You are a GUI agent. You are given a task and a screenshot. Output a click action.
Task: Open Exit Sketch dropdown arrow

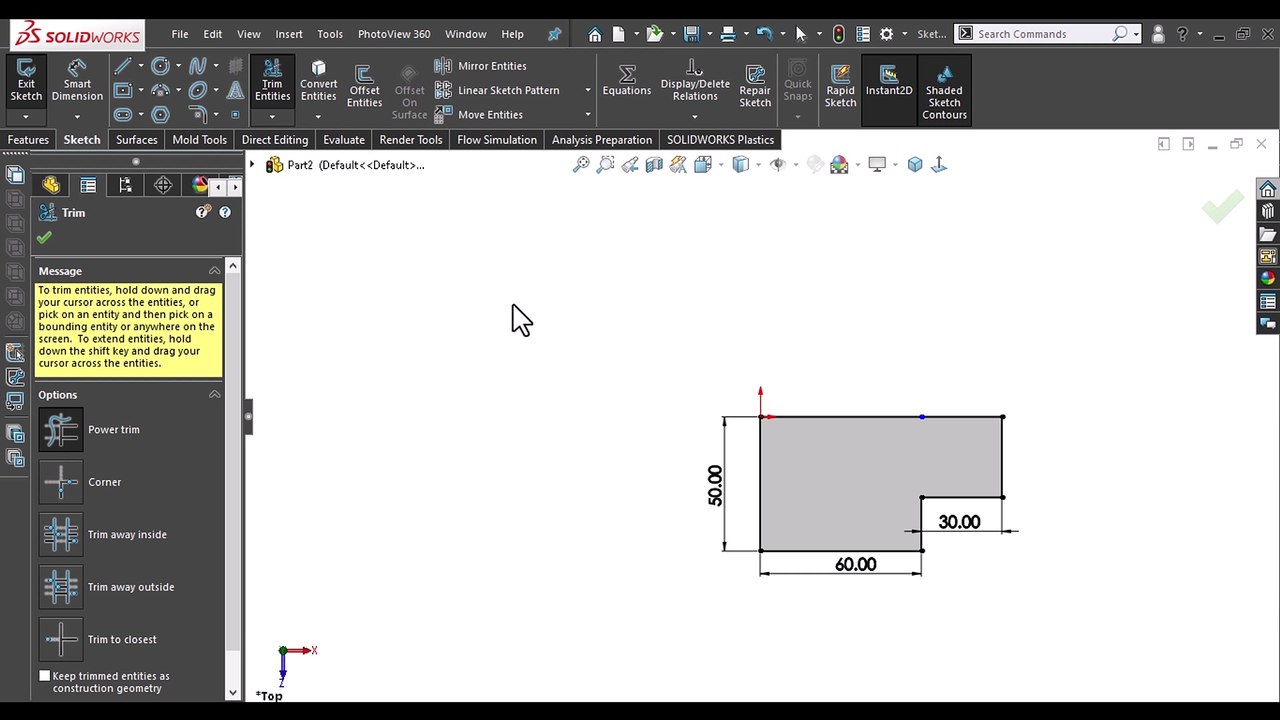(26, 117)
